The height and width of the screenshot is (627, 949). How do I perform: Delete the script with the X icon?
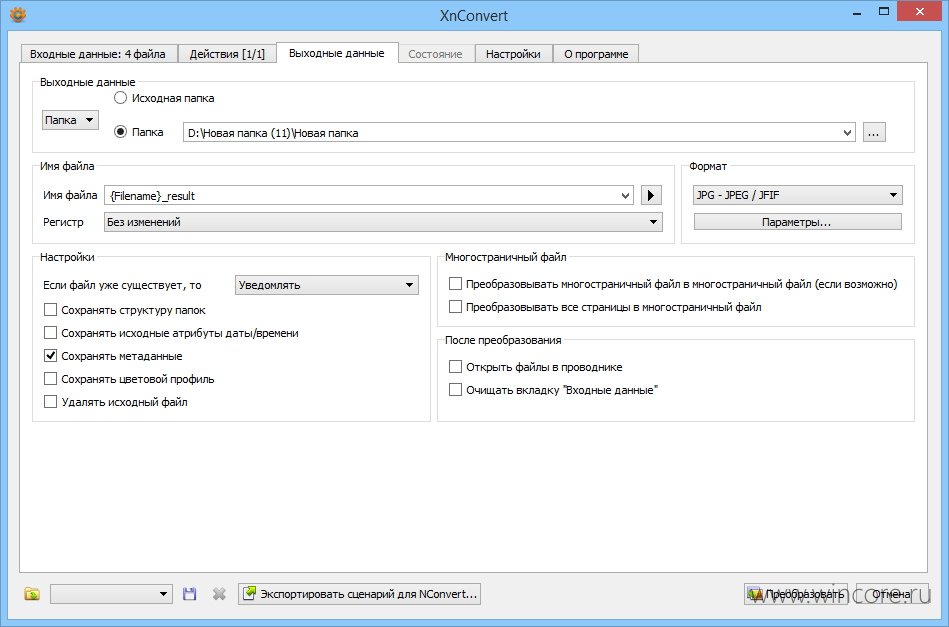219,594
